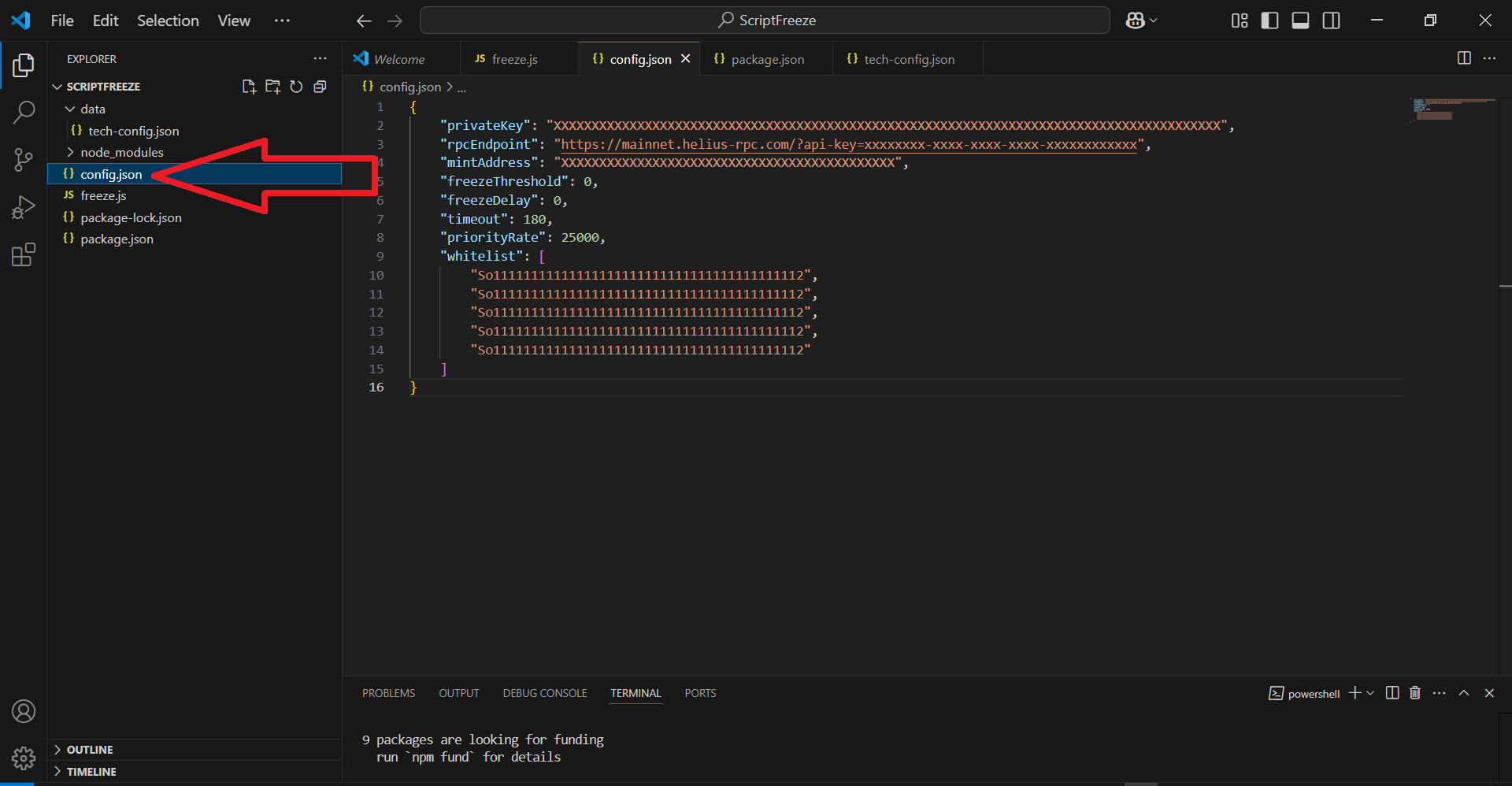
Task: Open freeze.js in the file tree
Action: [x=195, y=195]
